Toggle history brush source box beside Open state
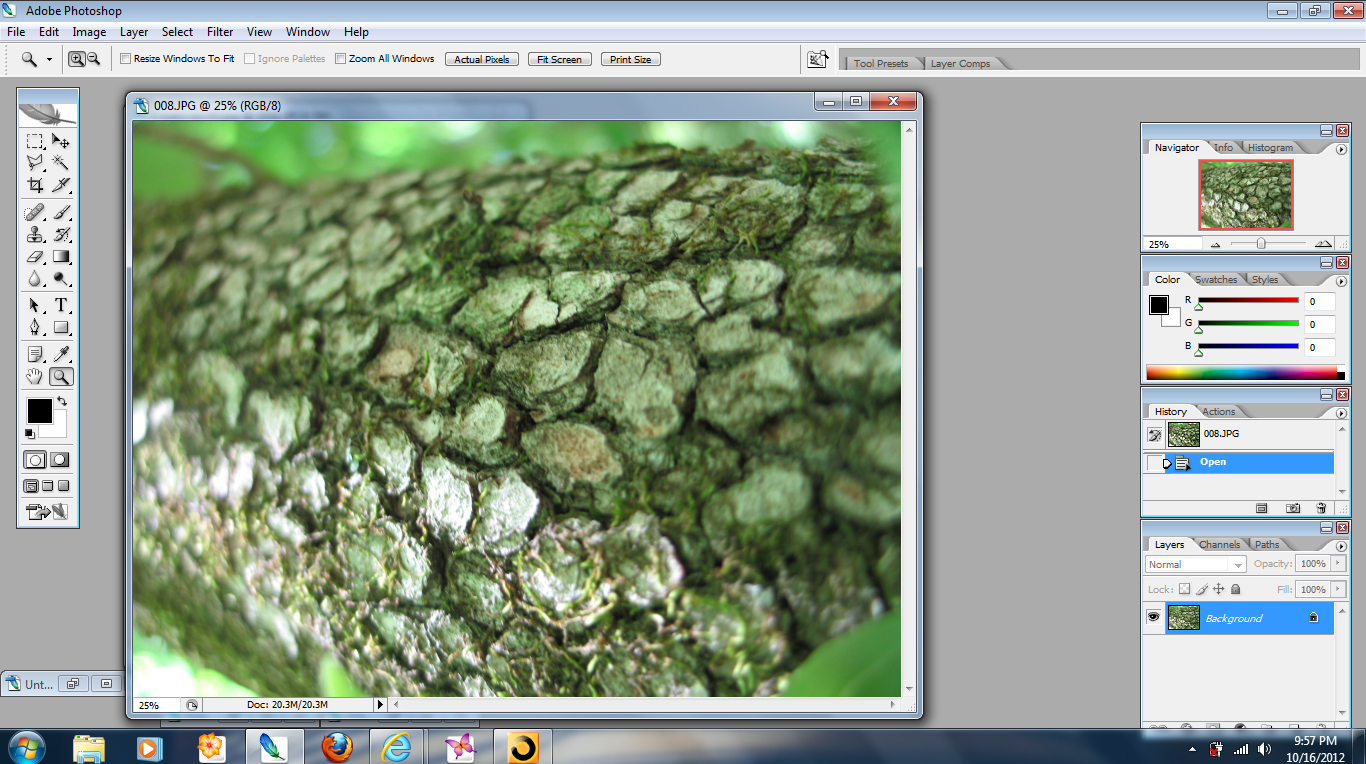 click(1154, 462)
